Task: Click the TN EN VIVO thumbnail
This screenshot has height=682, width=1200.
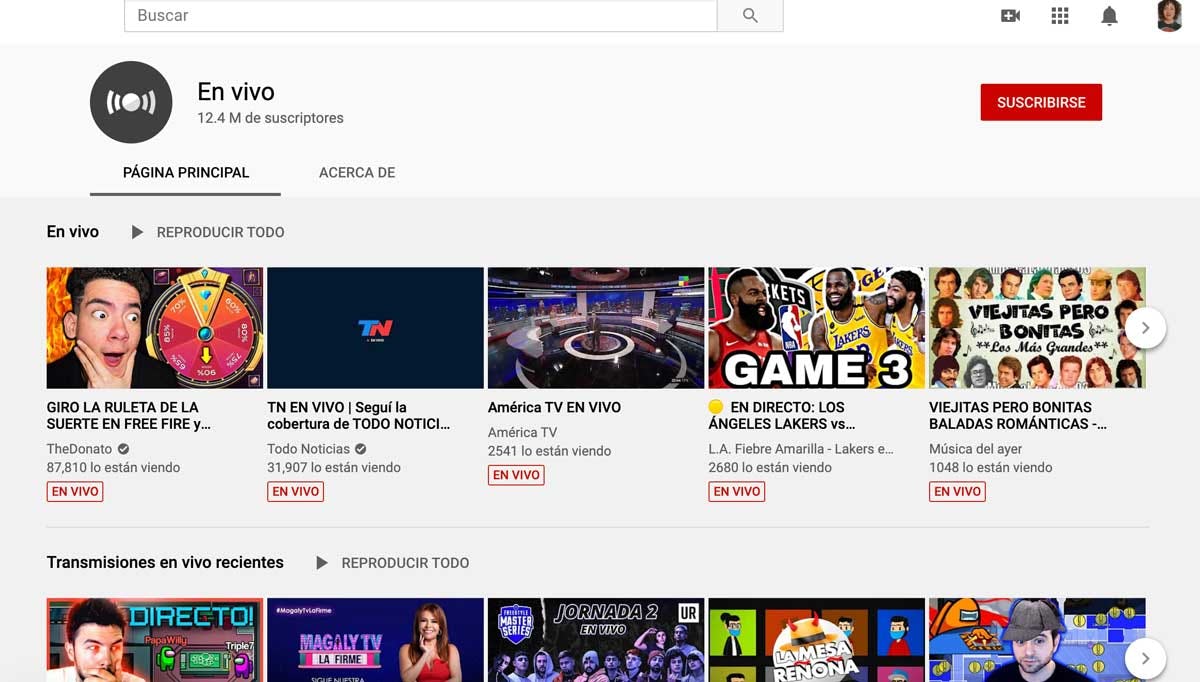Action: click(375, 327)
